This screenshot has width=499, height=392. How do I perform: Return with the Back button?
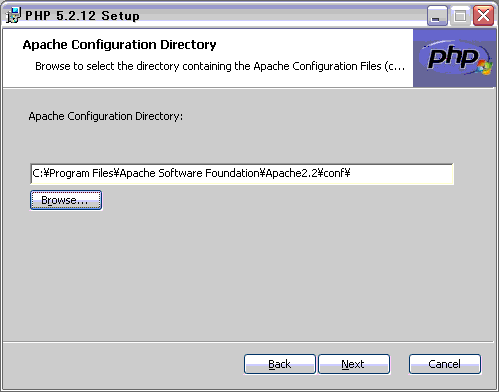(280, 364)
